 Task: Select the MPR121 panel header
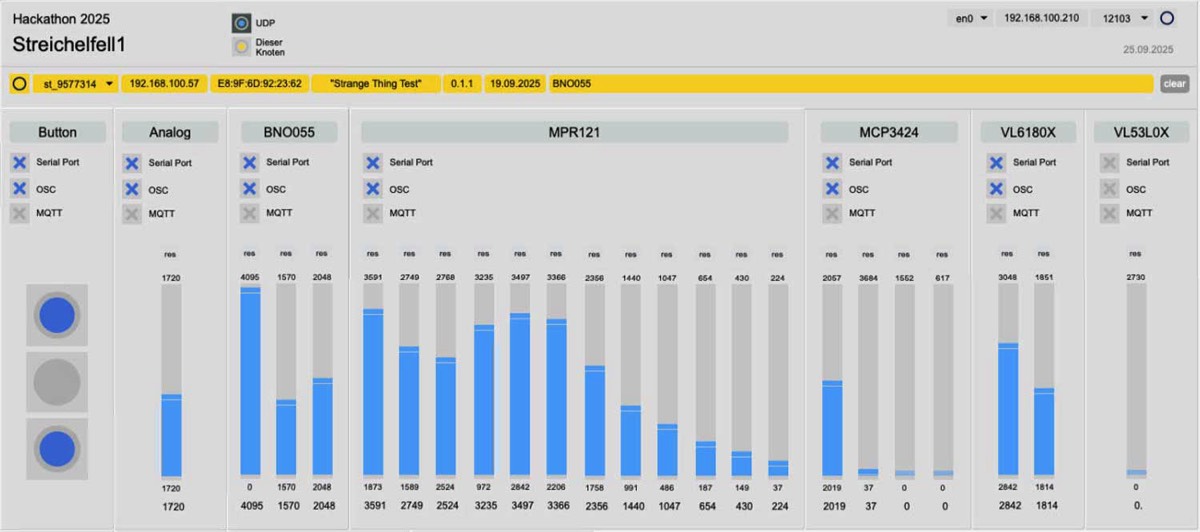[x=574, y=132]
